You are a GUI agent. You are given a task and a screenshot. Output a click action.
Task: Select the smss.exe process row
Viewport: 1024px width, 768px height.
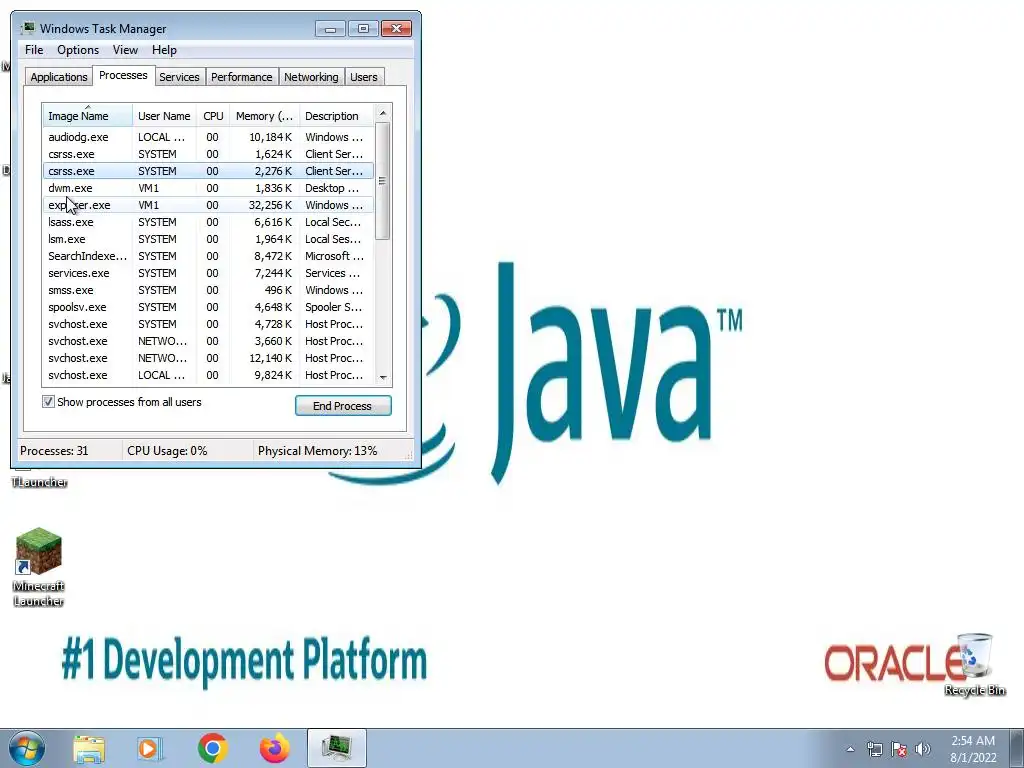click(x=208, y=290)
